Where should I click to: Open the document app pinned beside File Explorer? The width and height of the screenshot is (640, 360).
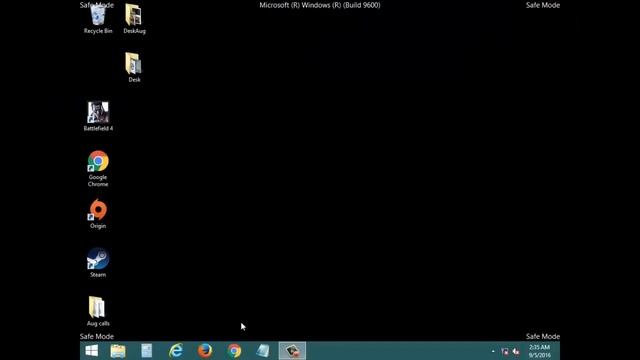click(x=147, y=351)
